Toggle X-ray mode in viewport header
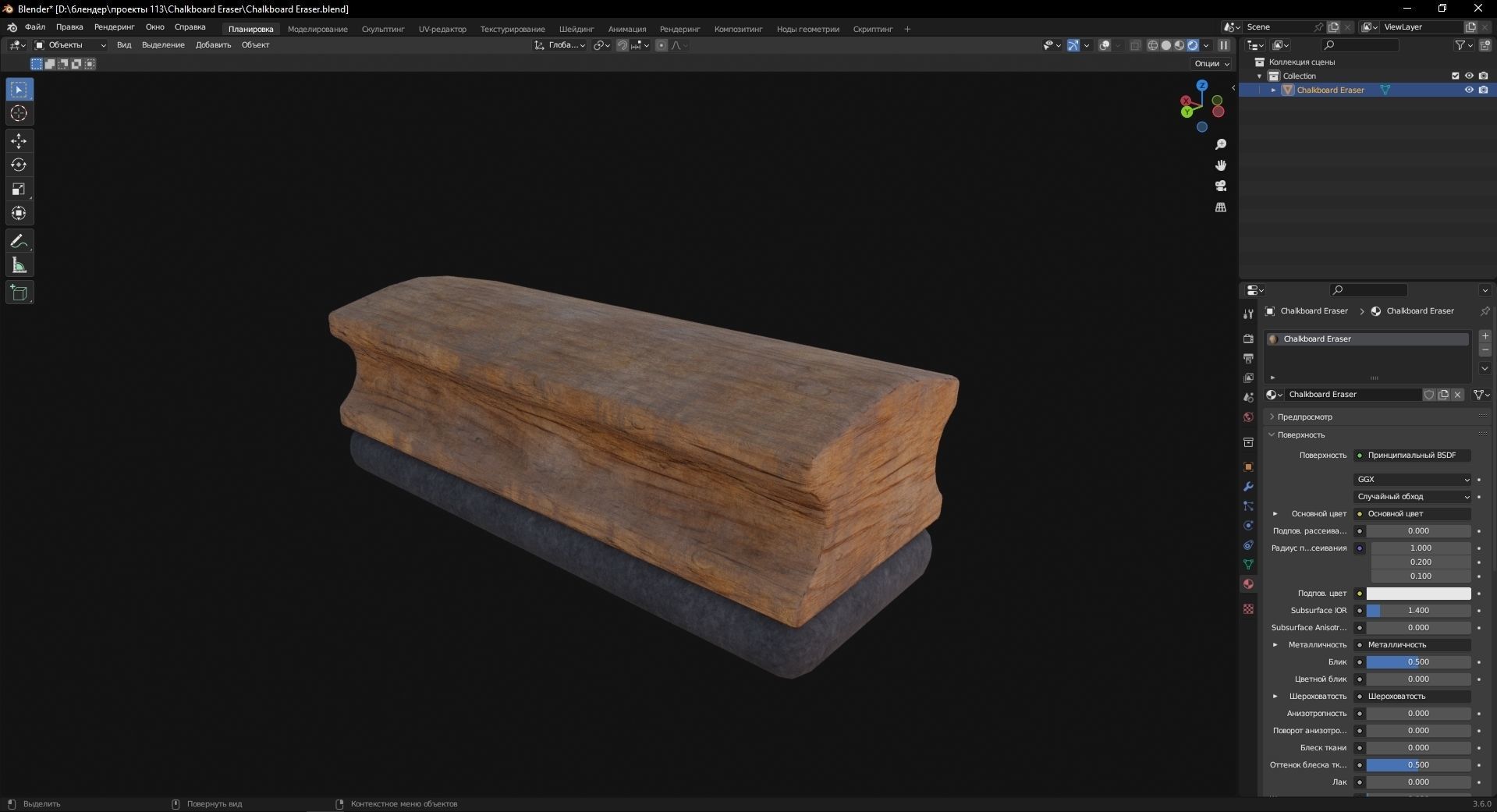 [x=1135, y=45]
